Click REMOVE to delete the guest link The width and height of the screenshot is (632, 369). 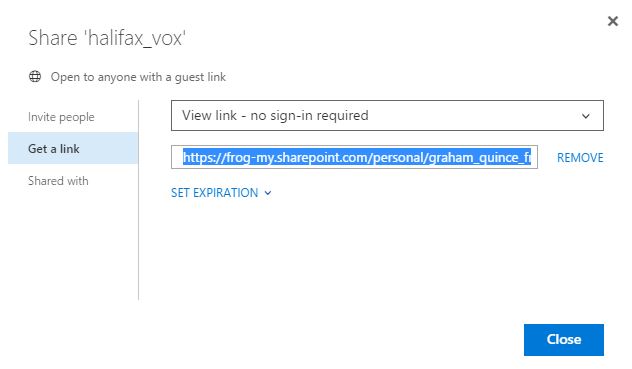point(580,157)
